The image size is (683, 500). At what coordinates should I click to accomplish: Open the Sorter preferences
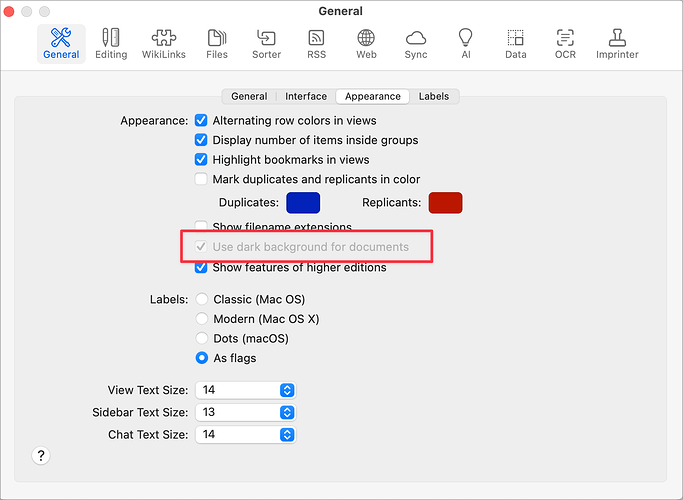click(x=267, y=43)
